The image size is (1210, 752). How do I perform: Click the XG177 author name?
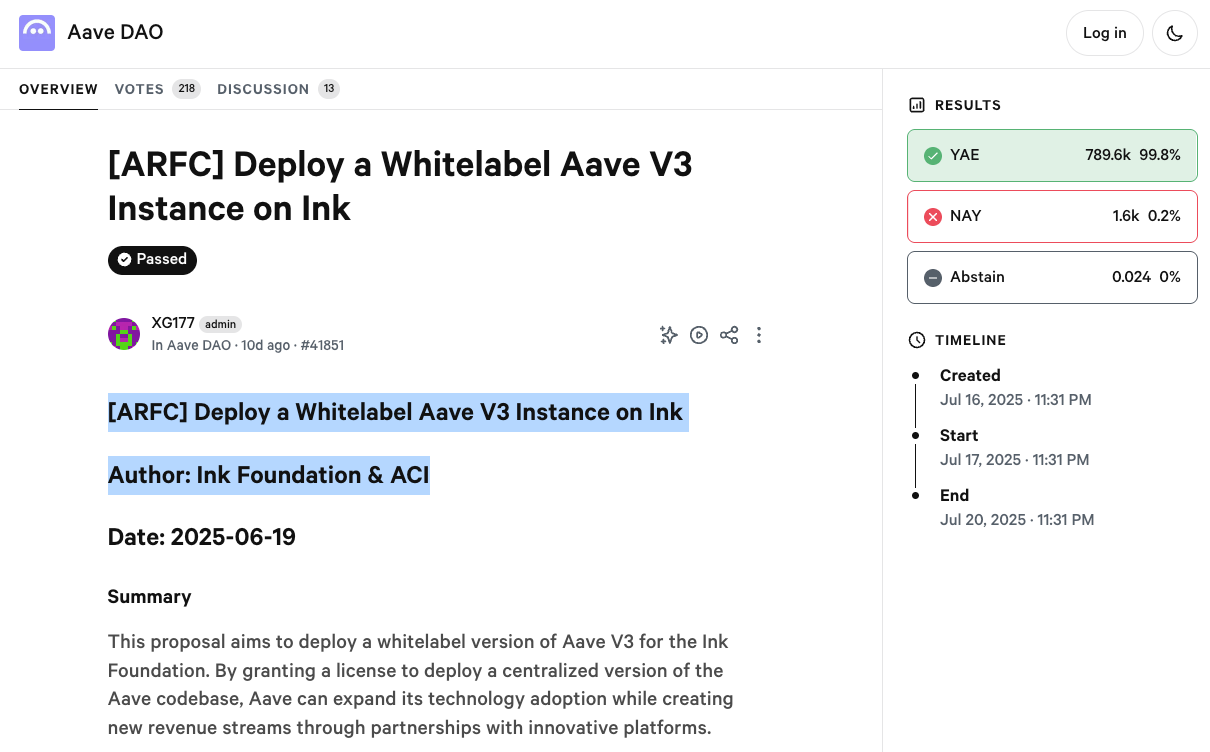point(173,323)
